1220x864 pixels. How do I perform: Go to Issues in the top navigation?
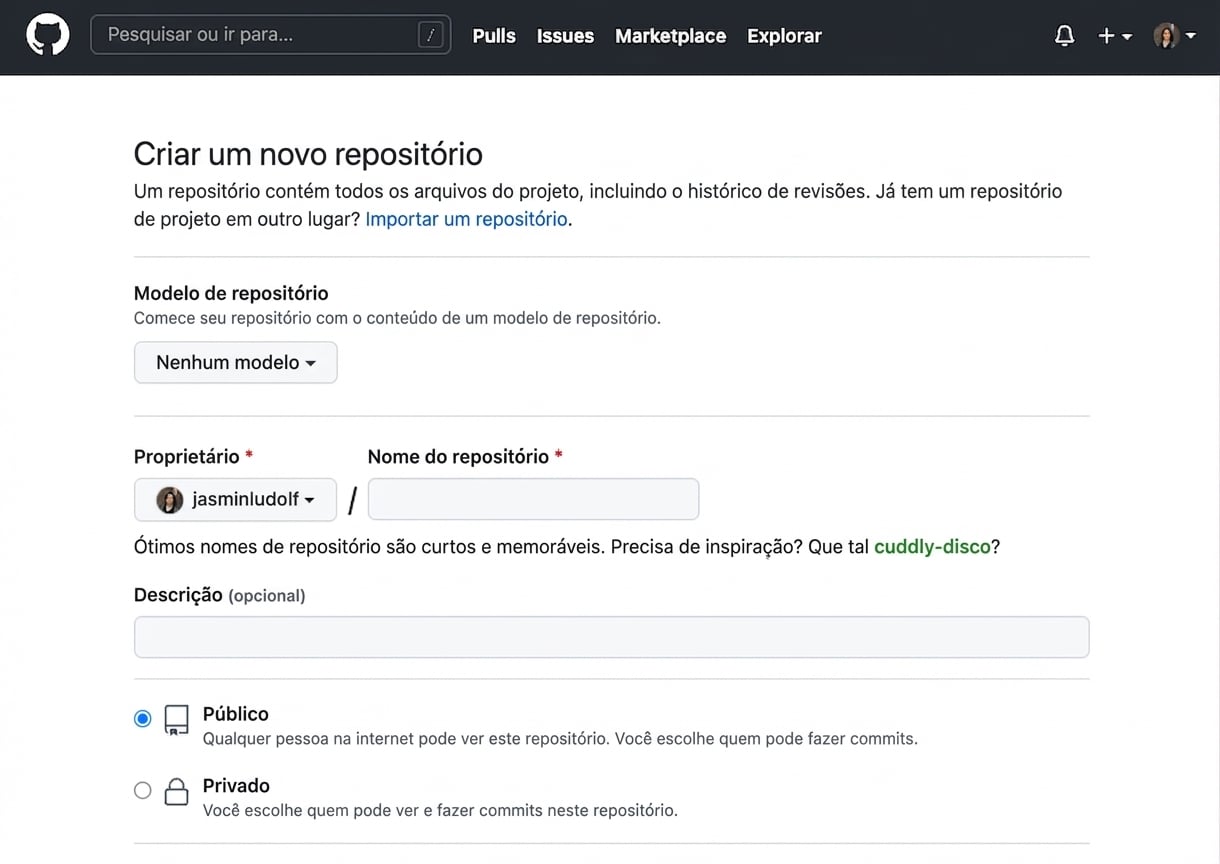point(565,36)
